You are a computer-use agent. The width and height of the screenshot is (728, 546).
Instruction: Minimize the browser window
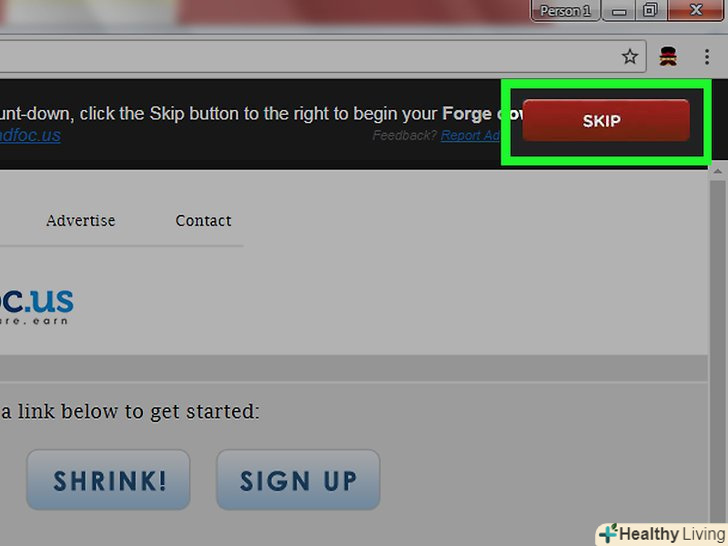pyautogui.click(x=619, y=10)
